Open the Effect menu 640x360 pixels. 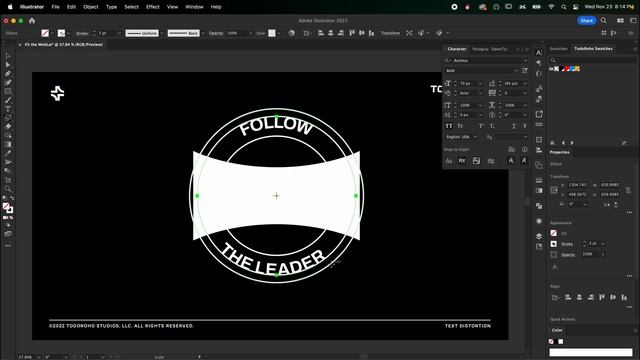click(x=153, y=7)
